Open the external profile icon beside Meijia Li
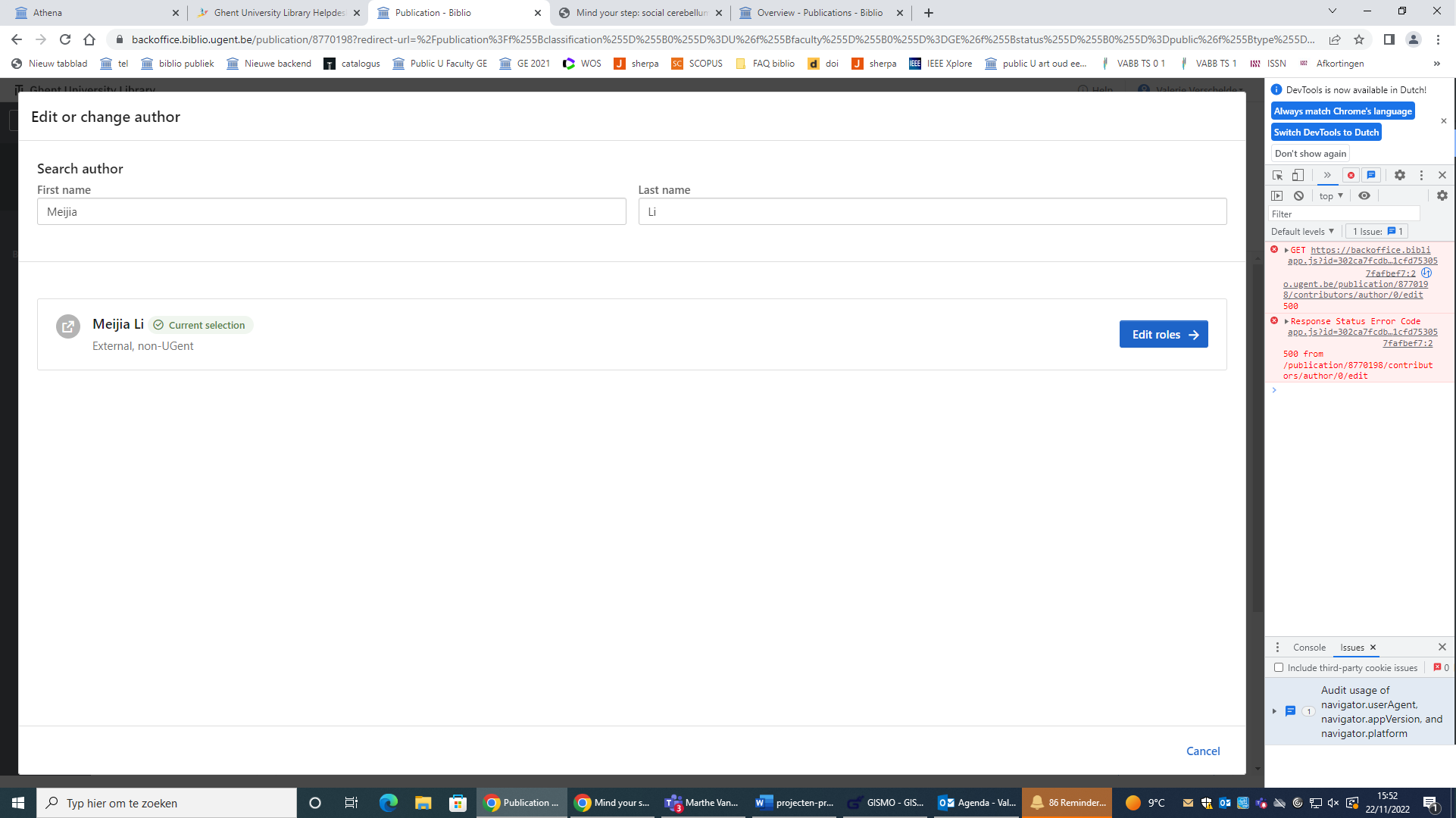Viewport: 1456px width, 818px height. (x=68, y=326)
